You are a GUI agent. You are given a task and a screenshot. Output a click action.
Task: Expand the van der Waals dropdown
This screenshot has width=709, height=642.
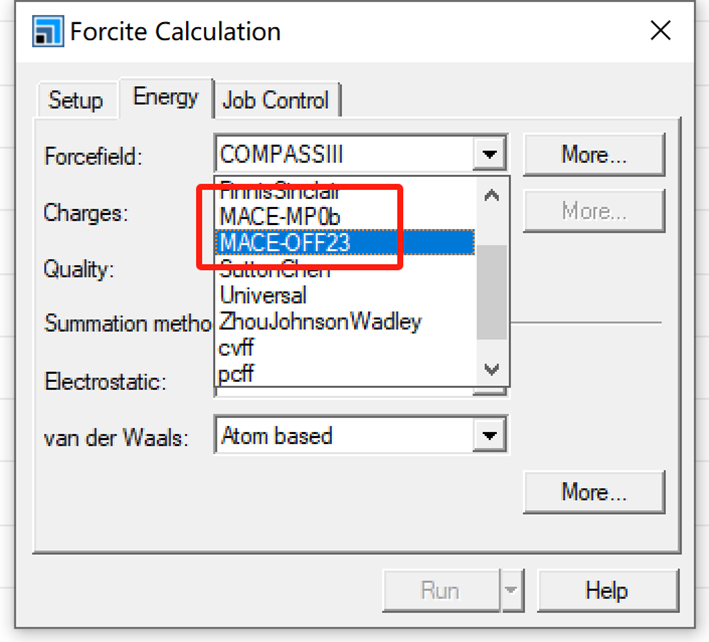click(488, 436)
